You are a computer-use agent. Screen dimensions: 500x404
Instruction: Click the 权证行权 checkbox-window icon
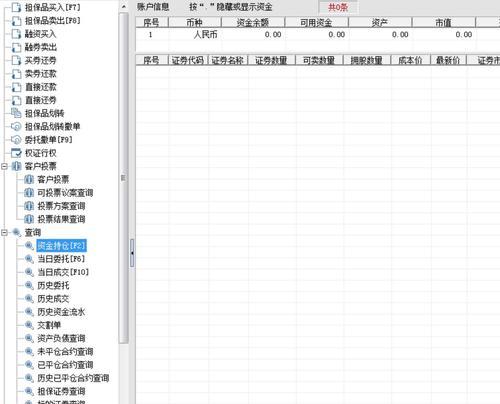(x=16, y=153)
